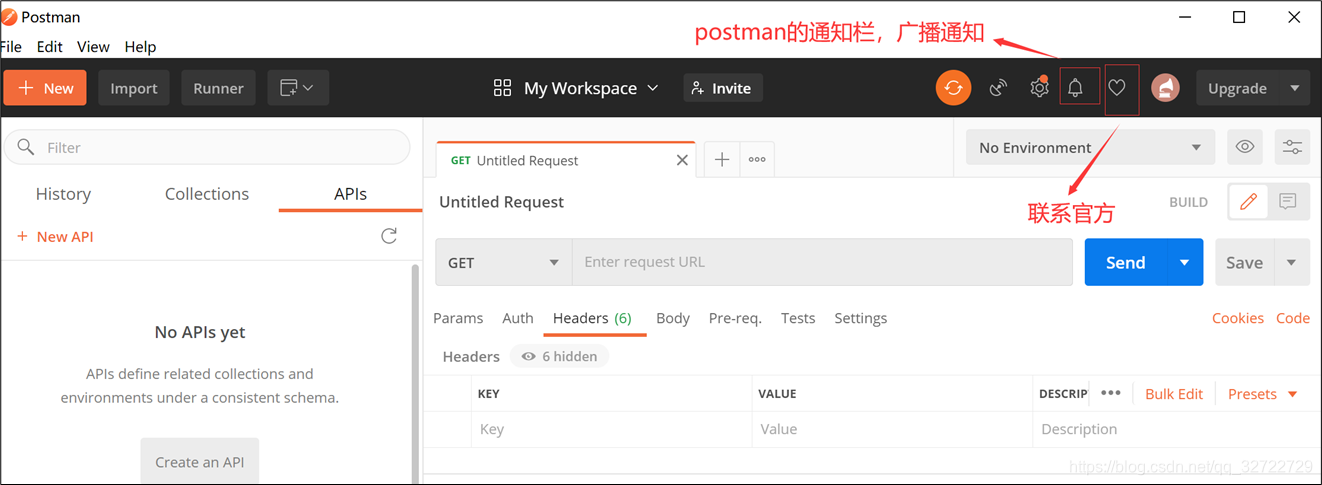Viewport: 1322px width, 485px height.
Task: Switch to the Collections tab
Action: coord(207,194)
